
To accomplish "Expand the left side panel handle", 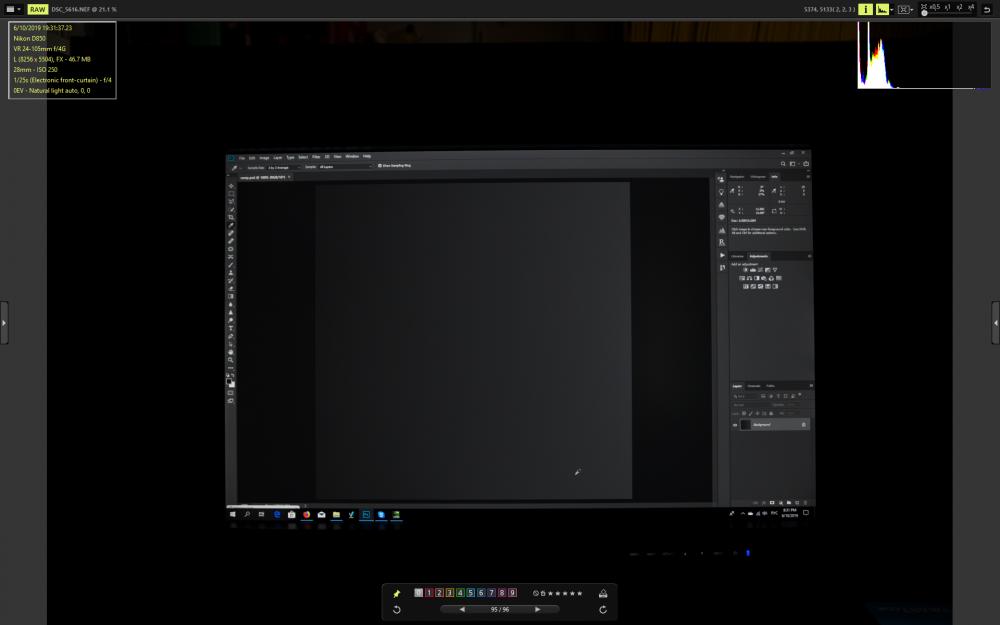I will click(4, 323).
